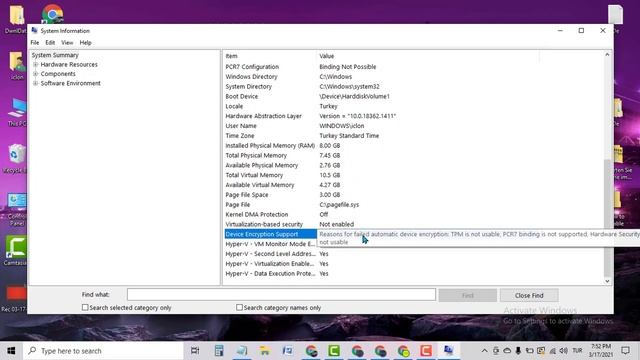Open the Edit menu
The width and height of the screenshot is (640, 360).
[x=50, y=42]
